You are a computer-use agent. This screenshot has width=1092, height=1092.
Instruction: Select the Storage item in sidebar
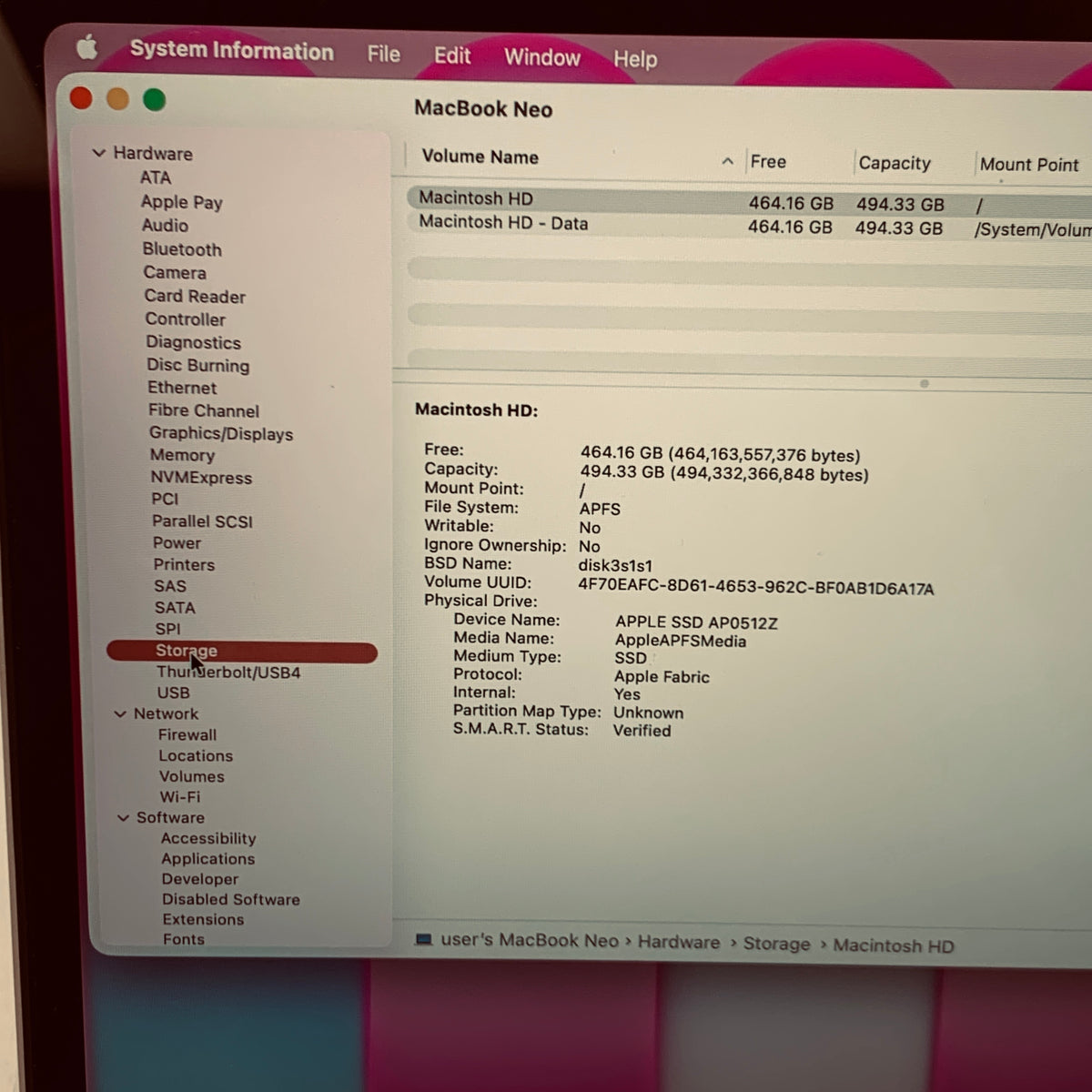tap(242, 652)
